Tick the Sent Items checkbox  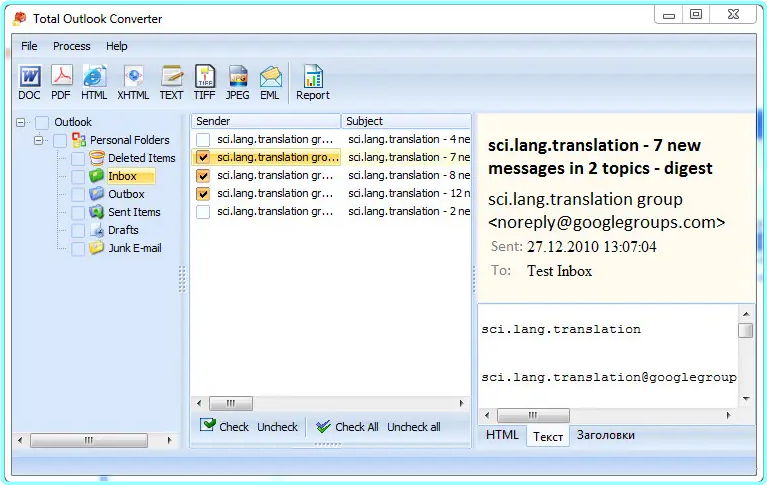pos(78,212)
